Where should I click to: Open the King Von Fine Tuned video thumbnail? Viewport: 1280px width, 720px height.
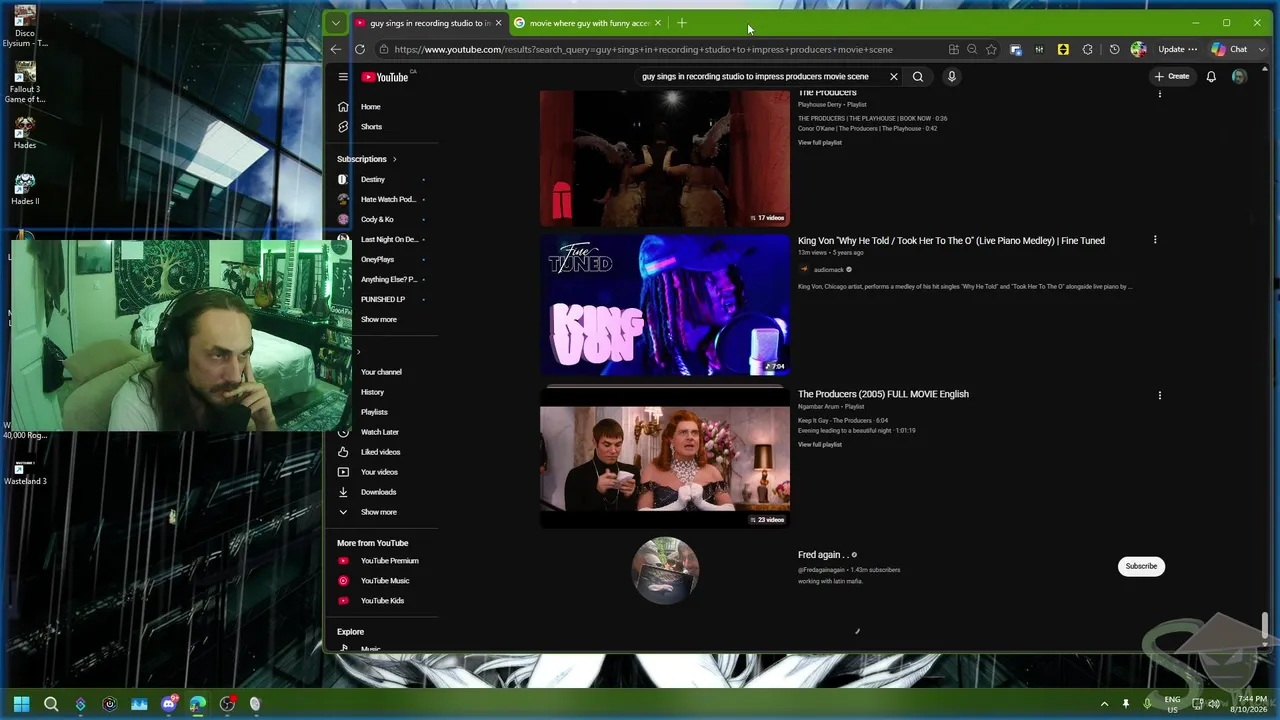pos(665,305)
